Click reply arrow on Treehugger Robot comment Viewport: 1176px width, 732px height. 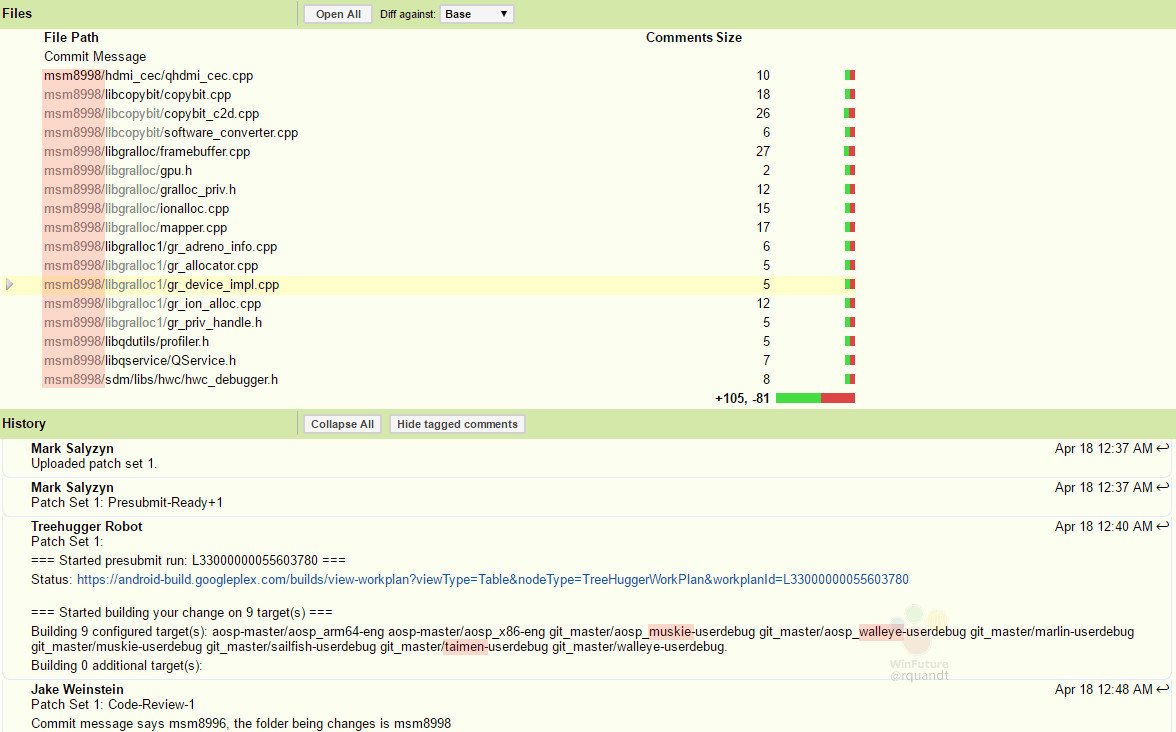coord(1162,527)
